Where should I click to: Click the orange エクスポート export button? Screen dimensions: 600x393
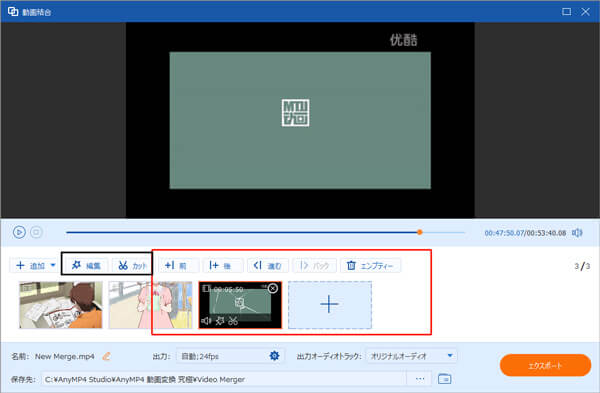(x=545, y=365)
